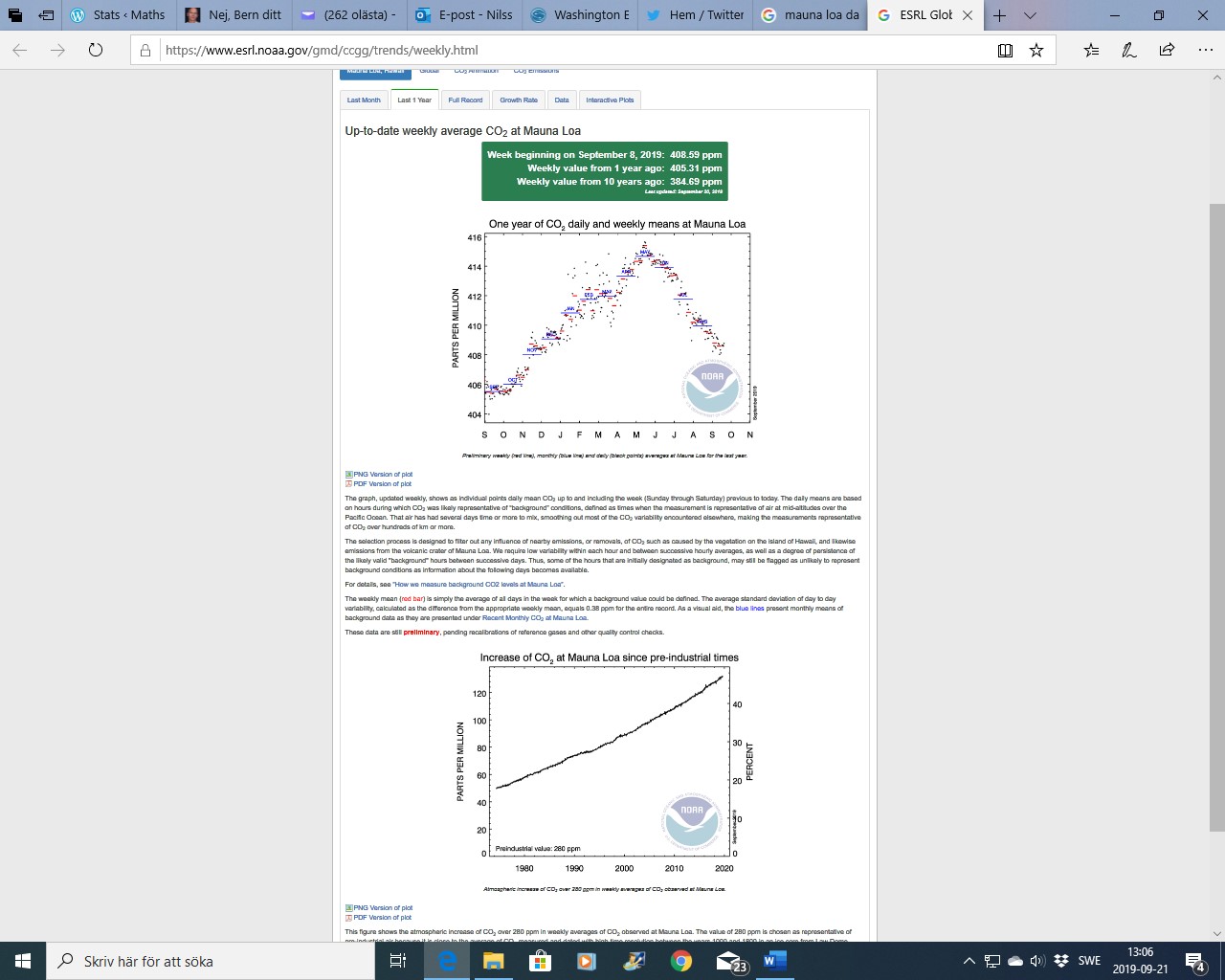The width and height of the screenshot is (1225, 980).
Task: Launch Google Chrome from the taskbar
Action: click(x=681, y=961)
